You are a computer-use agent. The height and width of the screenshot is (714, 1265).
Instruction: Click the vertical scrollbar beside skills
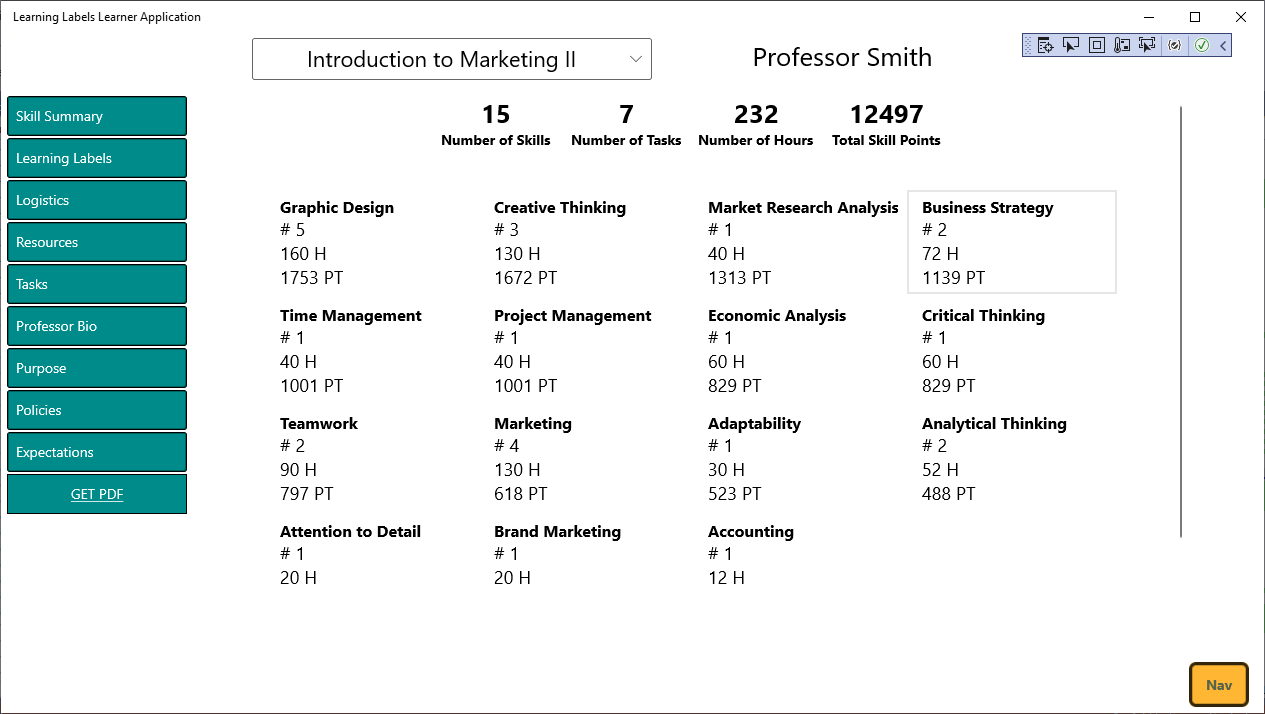(x=1181, y=322)
